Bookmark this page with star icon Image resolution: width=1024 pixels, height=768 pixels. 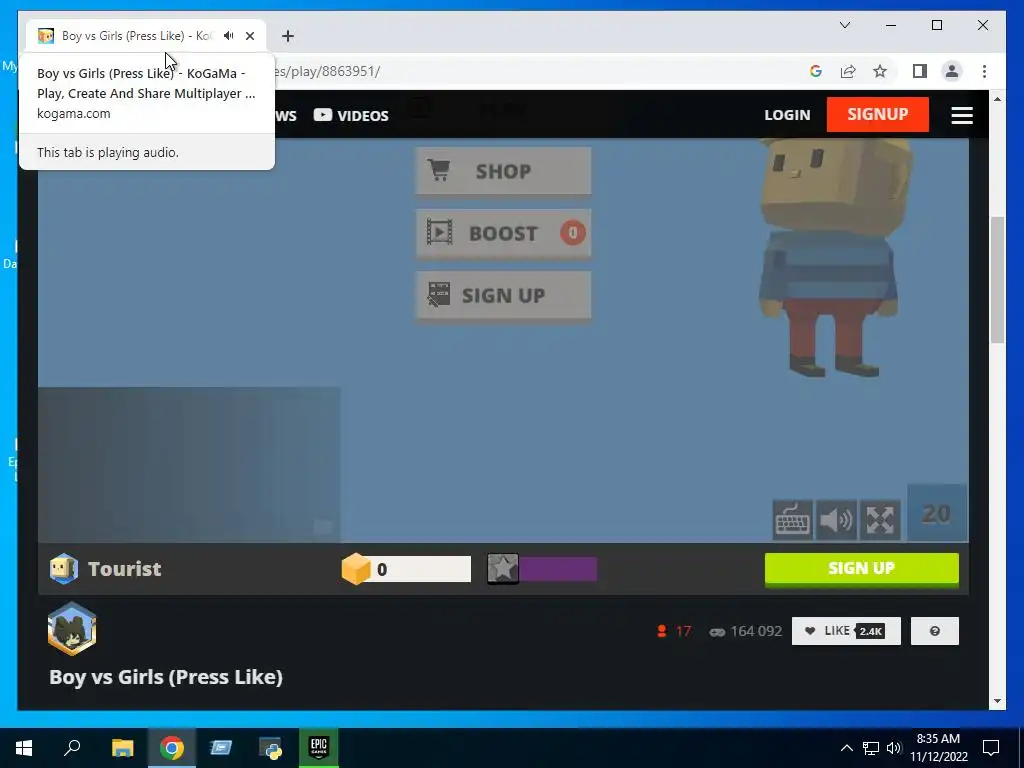pos(880,71)
